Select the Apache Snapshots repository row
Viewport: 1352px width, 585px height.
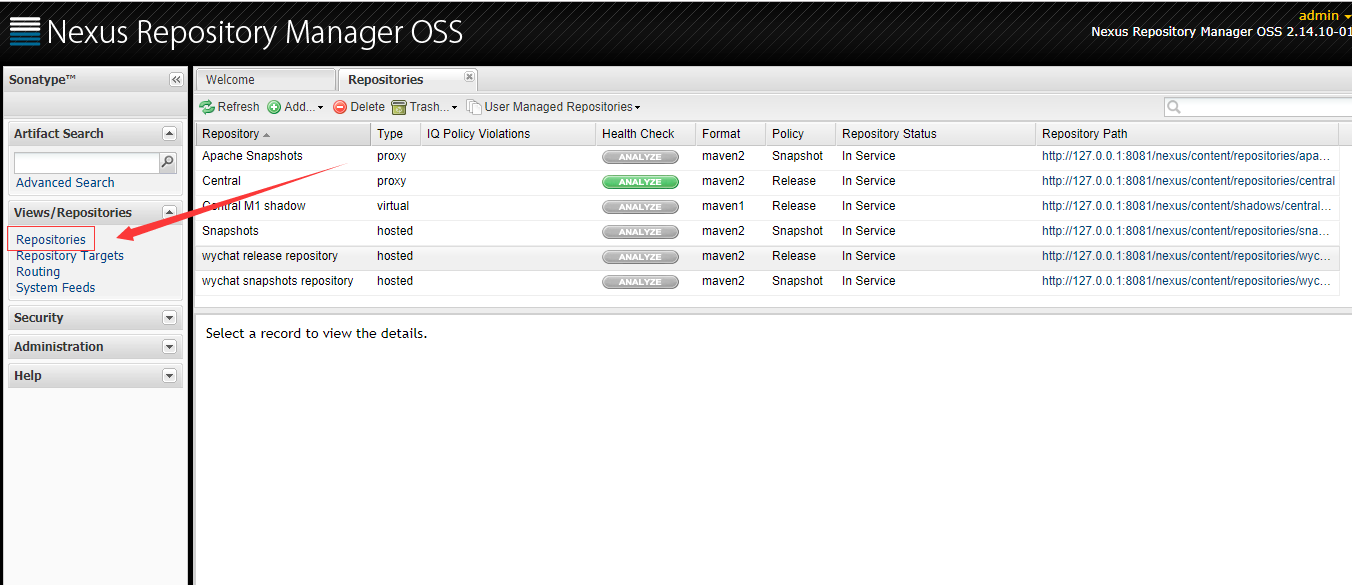pyautogui.click(x=767, y=157)
